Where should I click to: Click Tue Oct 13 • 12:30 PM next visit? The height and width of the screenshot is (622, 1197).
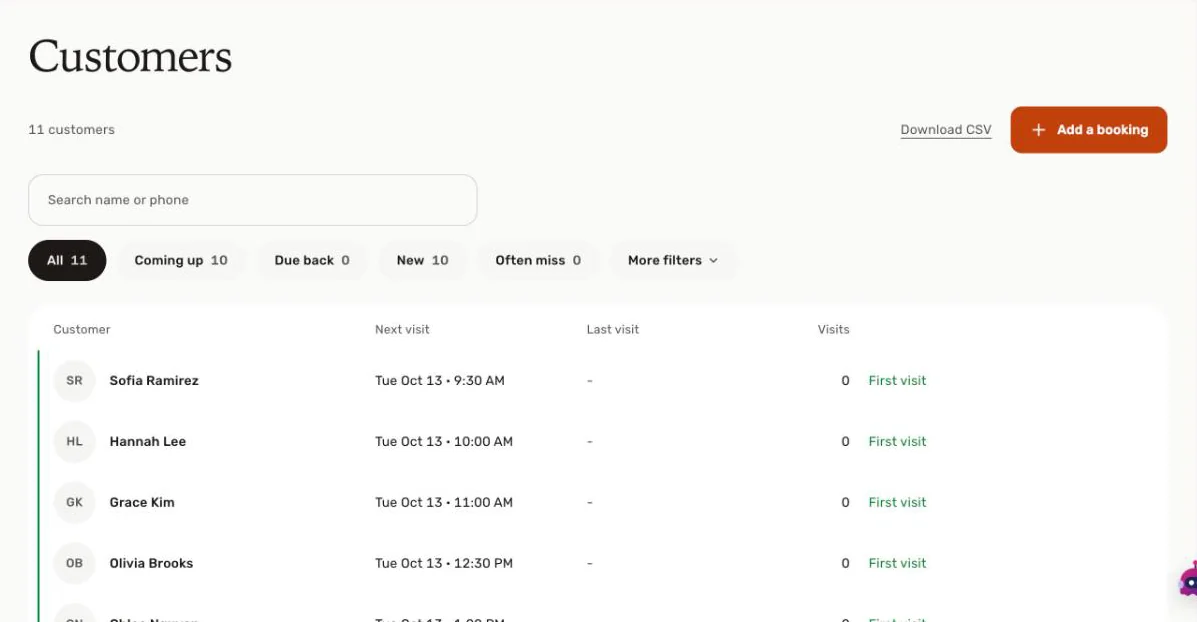pyautogui.click(x=444, y=563)
